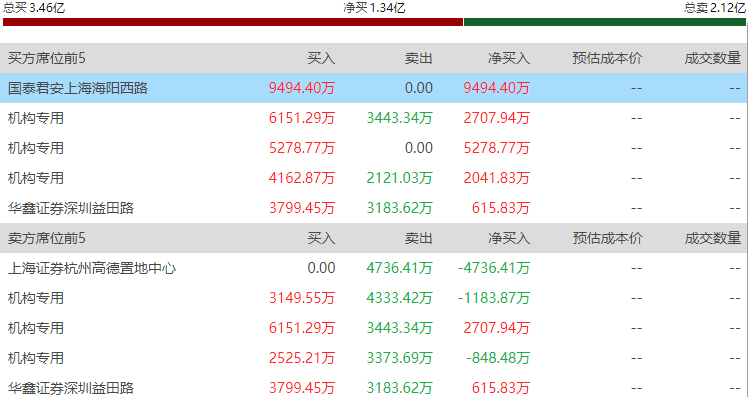This screenshot has width=748, height=397.
Task: Click the 2121.03万 卖出 cell
Action: pyautogui.click(x=399, y=178)
